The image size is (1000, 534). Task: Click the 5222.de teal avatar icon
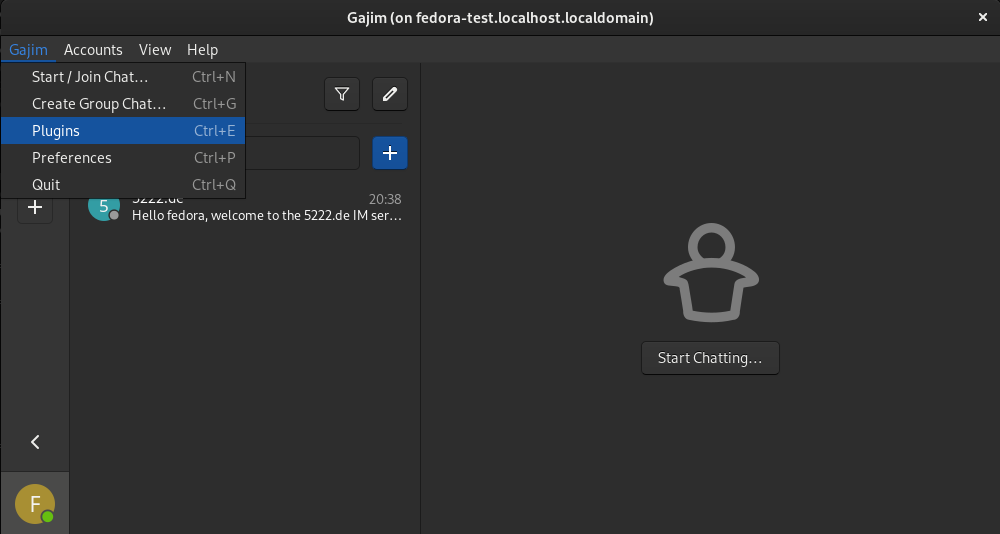tap(103, 207)
